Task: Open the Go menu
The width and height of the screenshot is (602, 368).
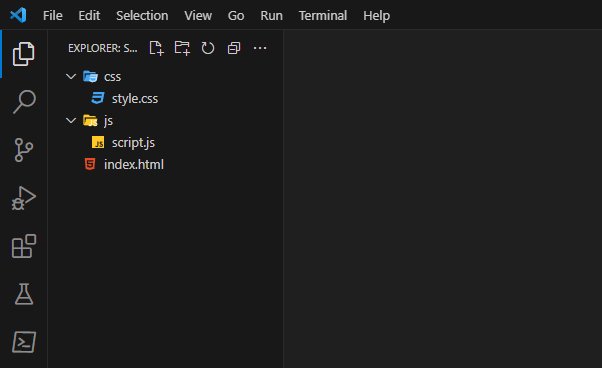Action: (x=236, y=15)
